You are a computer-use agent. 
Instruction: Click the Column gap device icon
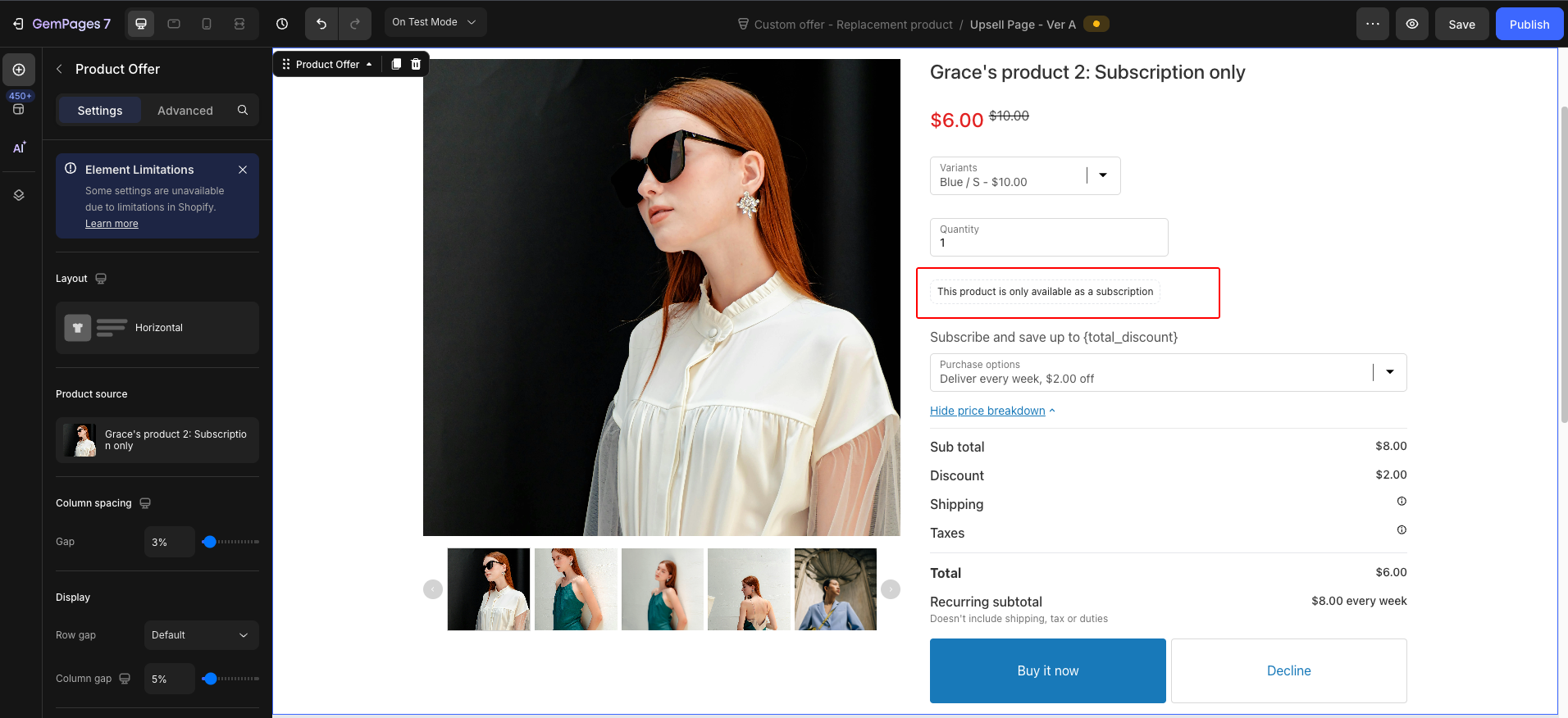coord(125,679)
